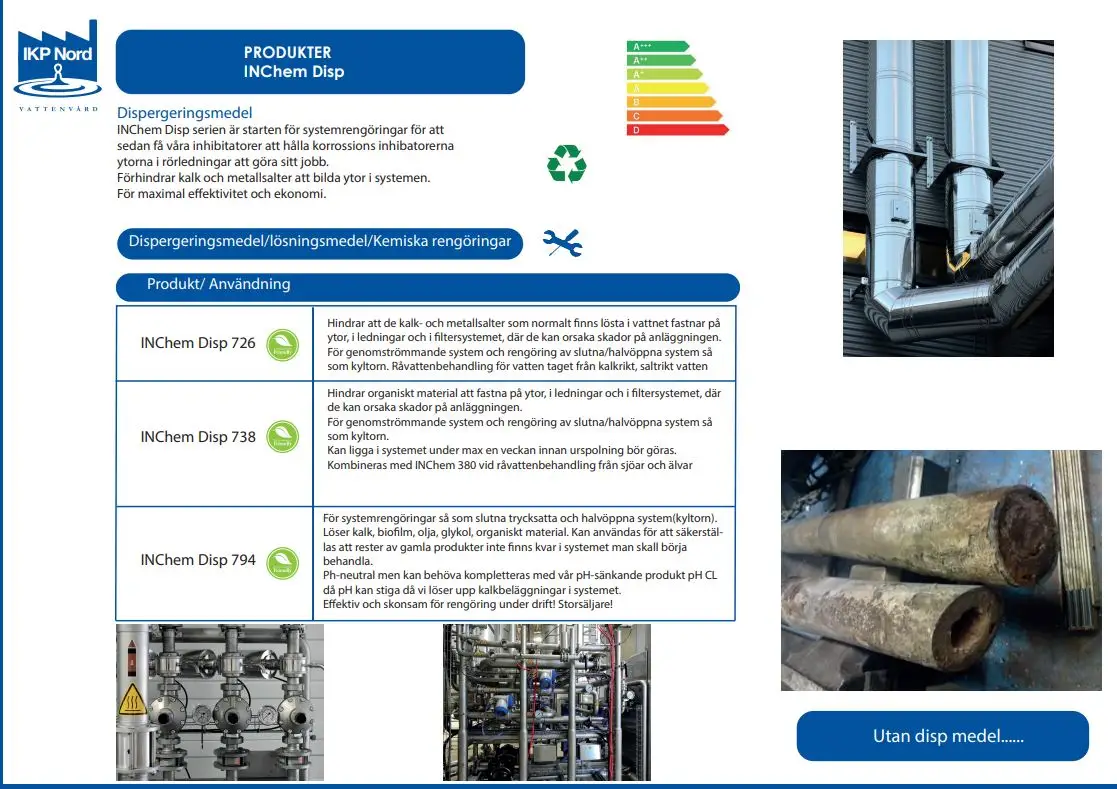Screen dimensions: 1117x789
Task: Click the eco-friendly badge beside INChem Disp 738
Action: click(x=283, y=437)
